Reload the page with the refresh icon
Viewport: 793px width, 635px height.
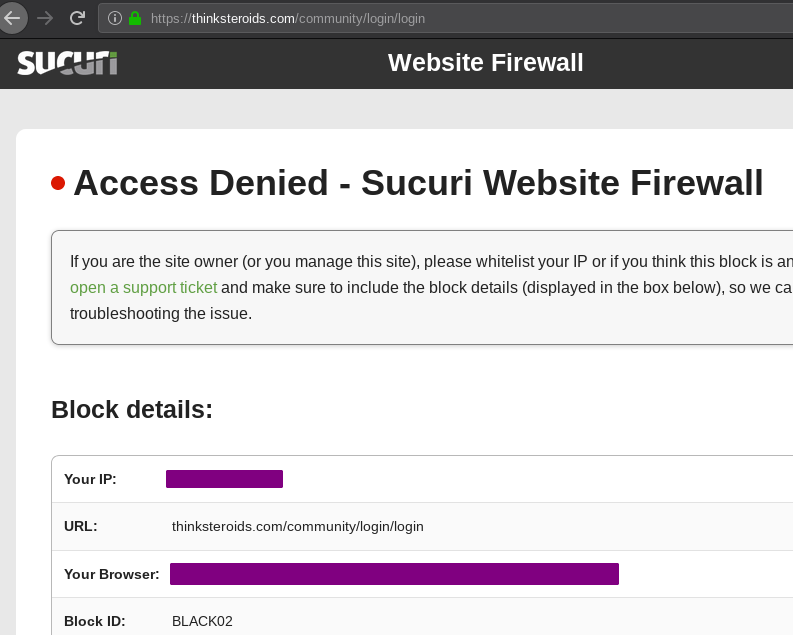point(77,18)
